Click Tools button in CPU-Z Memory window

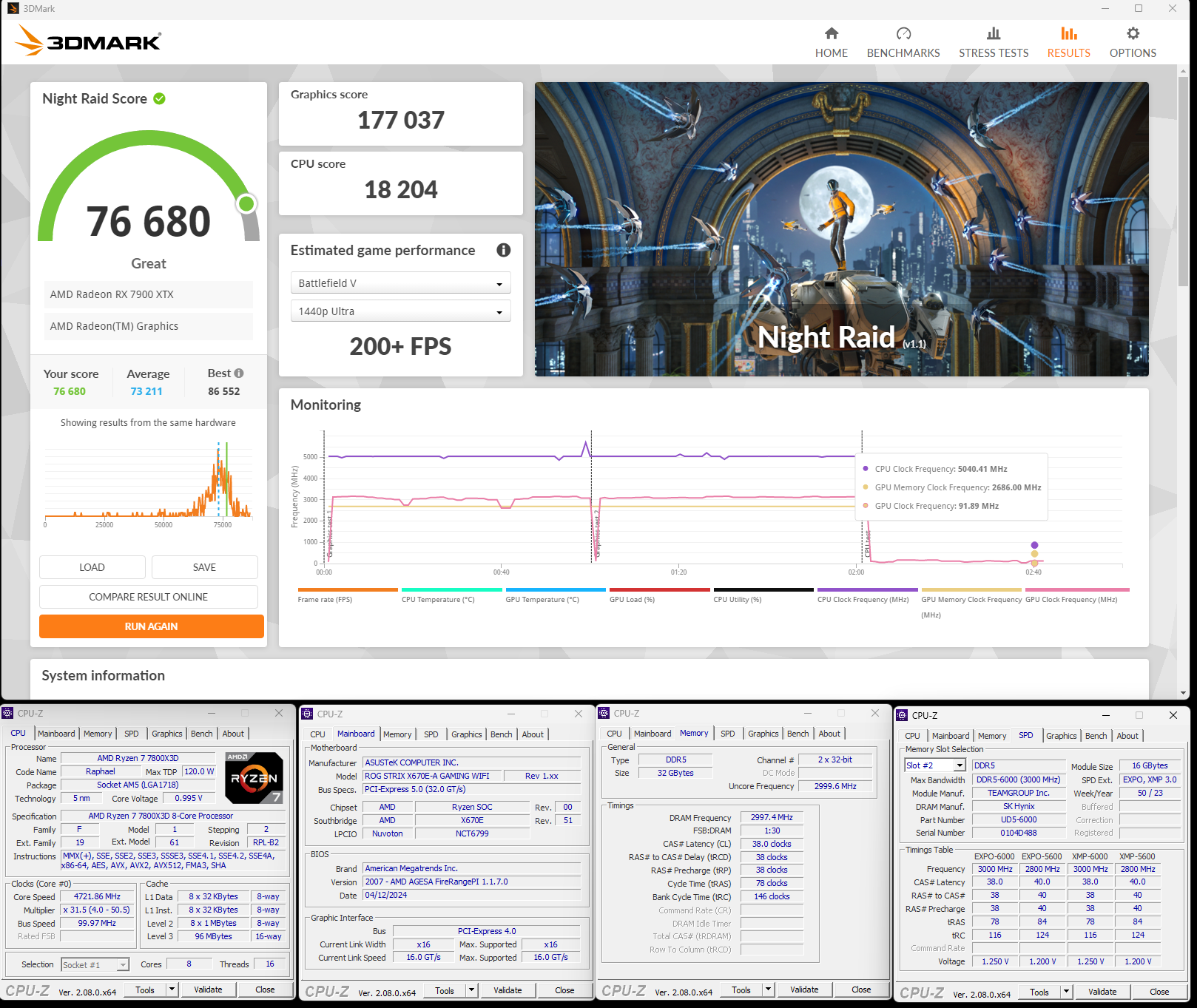[x=741, y=990]
